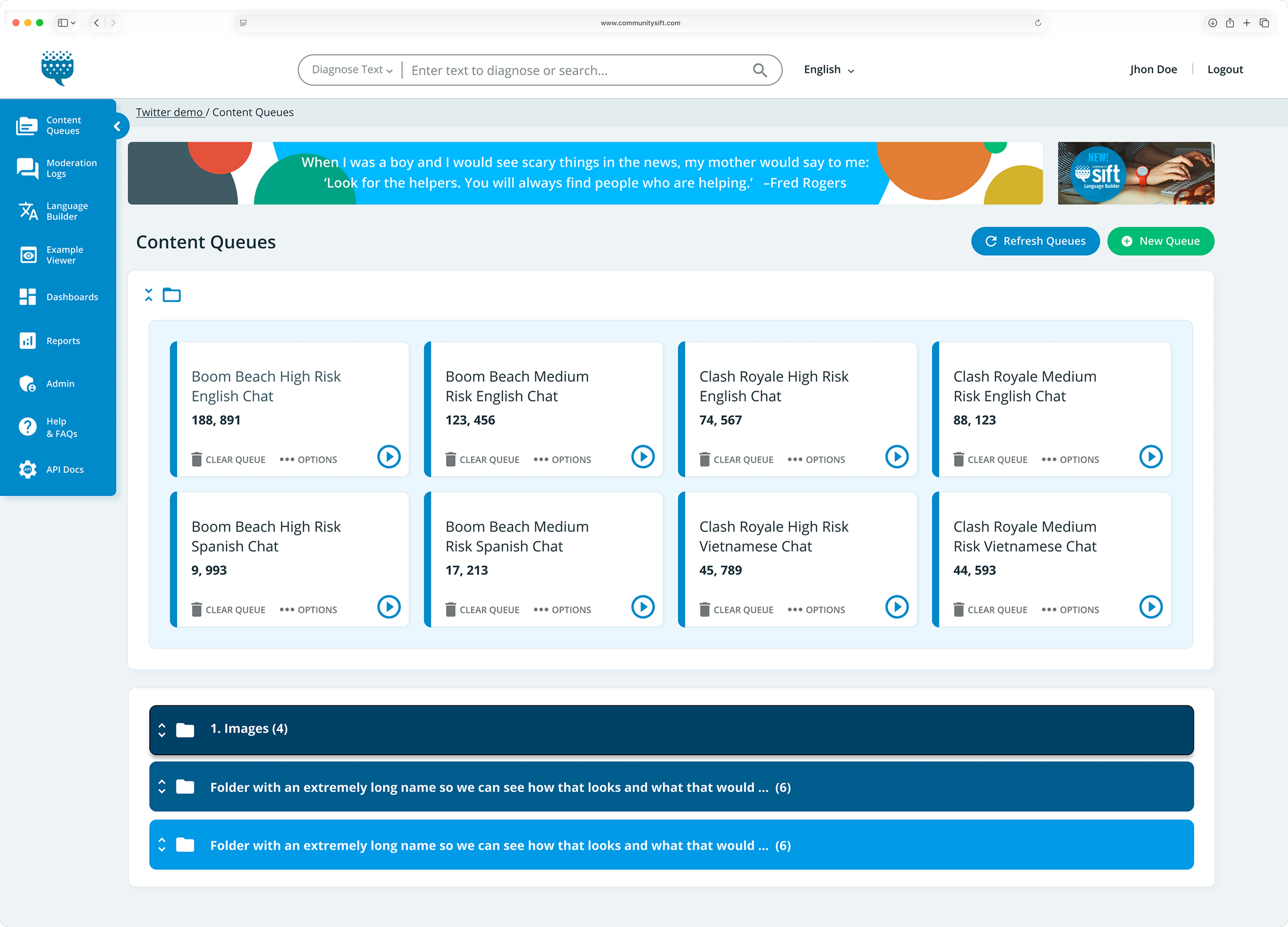Screen dimensions: 1288x927
Task: Expand the bottom light-blue long-name folder arrows
Action: click(162, 845)
